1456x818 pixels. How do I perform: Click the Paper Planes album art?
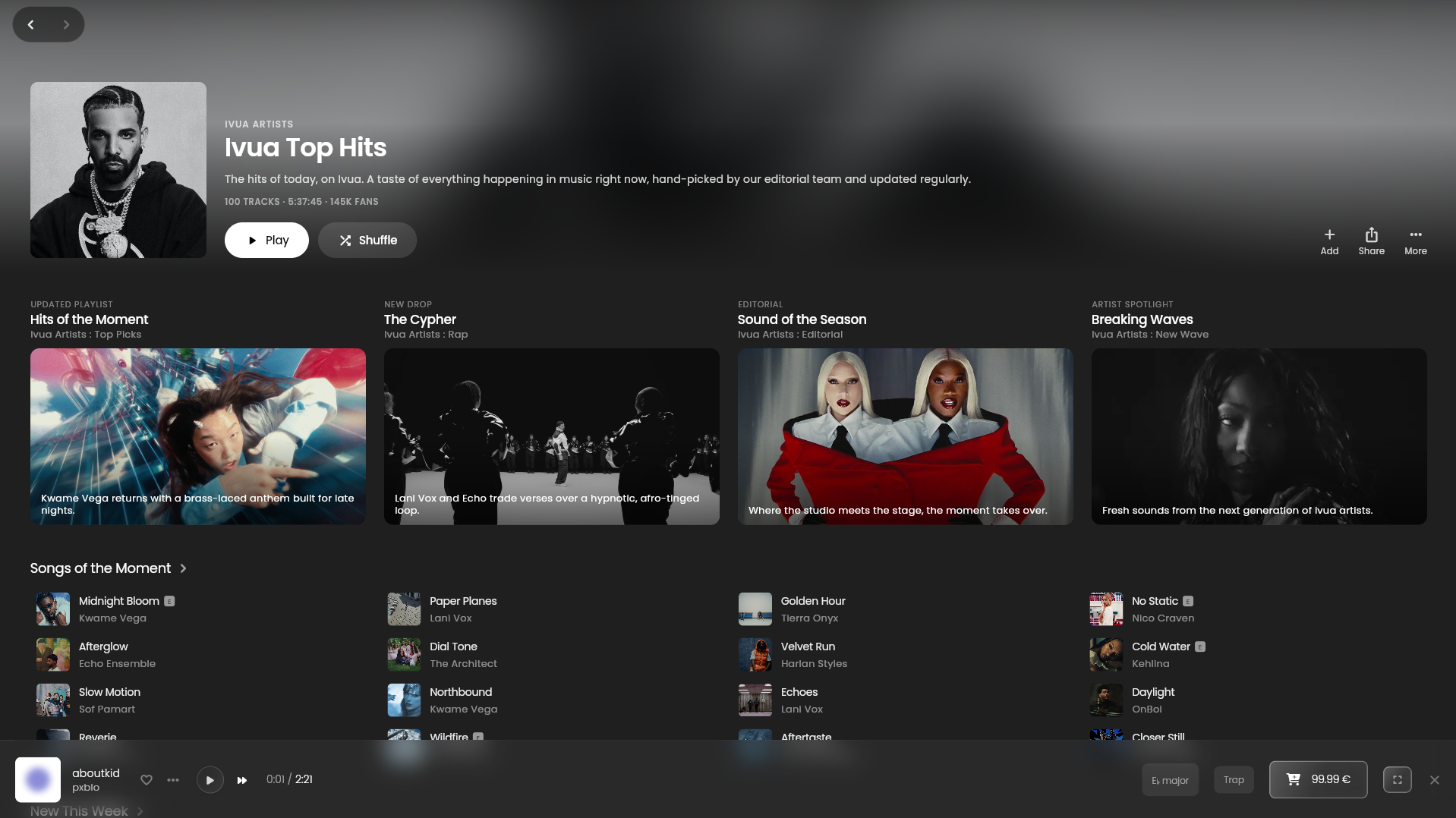pyautogui.click(x=404, y=609)
